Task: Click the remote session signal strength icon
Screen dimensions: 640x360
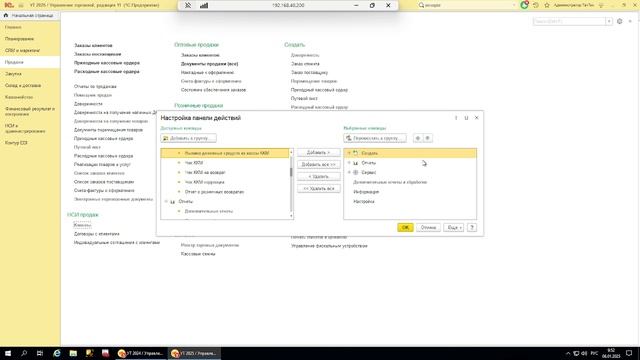Action: pyautogui.click(x=204, y=5)
